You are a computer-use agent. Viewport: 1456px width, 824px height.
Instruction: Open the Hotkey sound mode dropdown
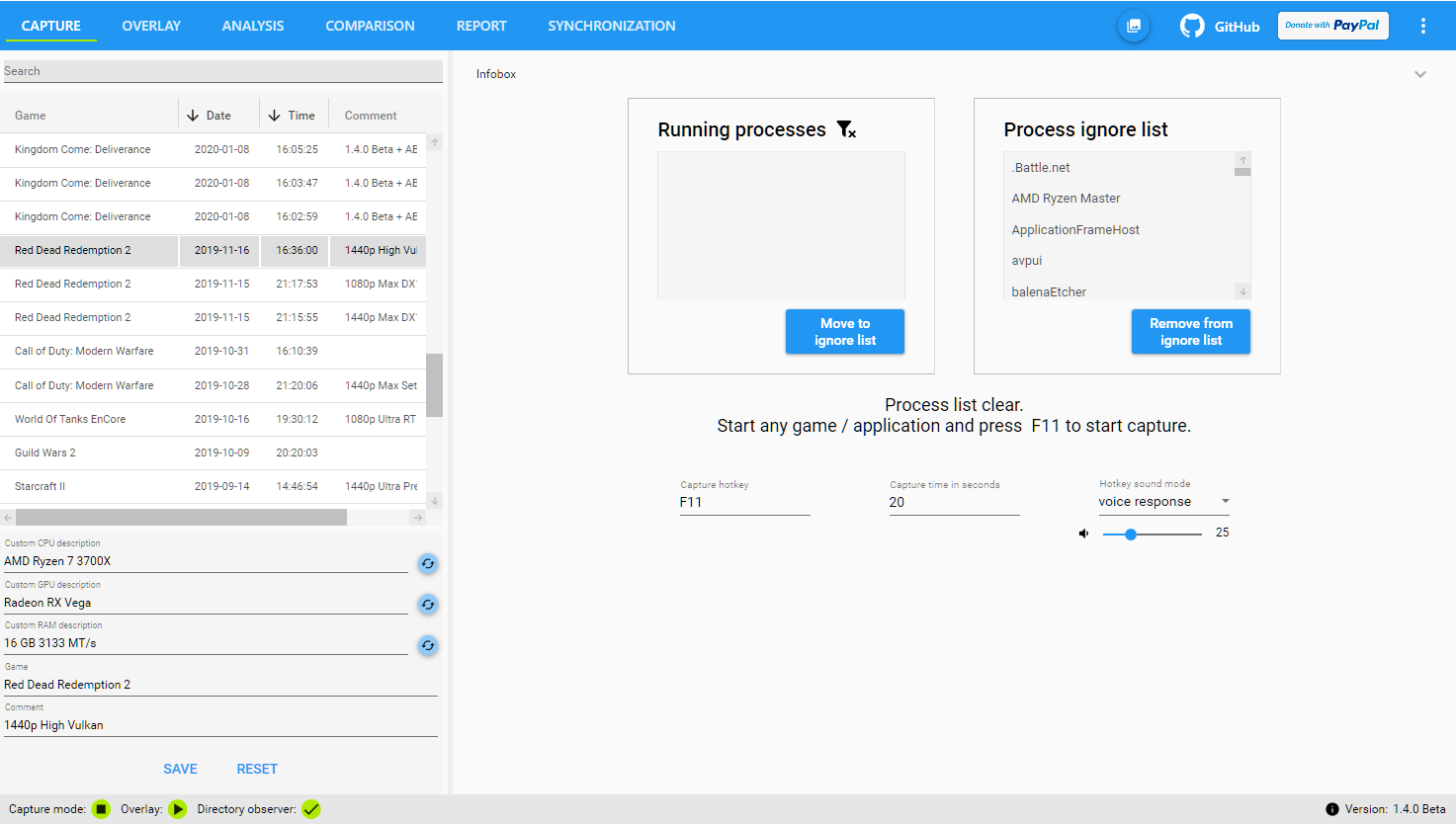point(1164,502)
